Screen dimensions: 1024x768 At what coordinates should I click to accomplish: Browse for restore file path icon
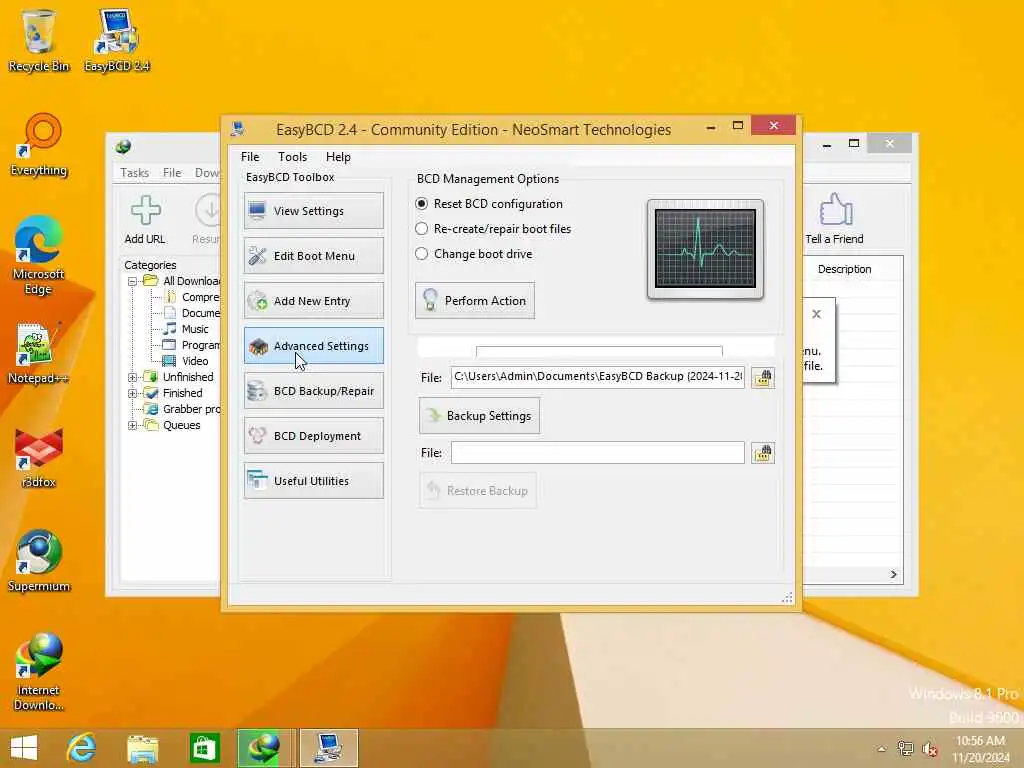[x=763, y=453]
